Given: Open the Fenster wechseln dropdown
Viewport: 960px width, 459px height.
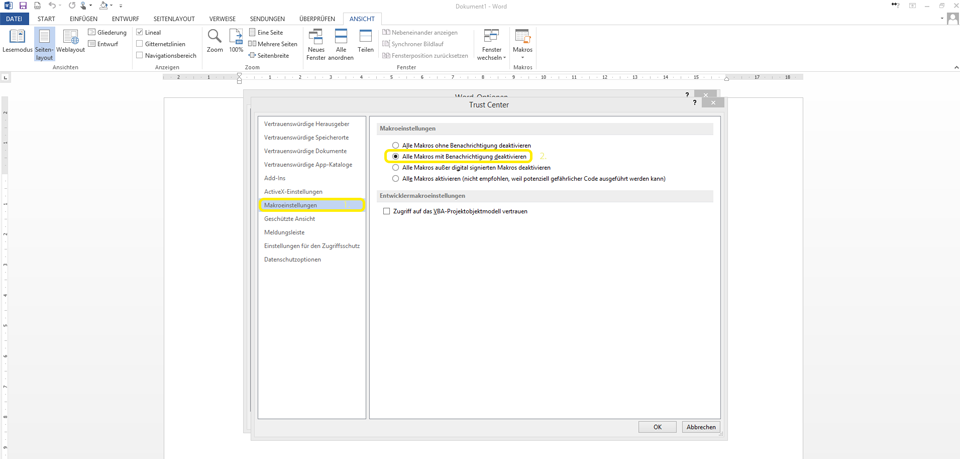Looking at the screenshot, I should (x=492, y=44).
